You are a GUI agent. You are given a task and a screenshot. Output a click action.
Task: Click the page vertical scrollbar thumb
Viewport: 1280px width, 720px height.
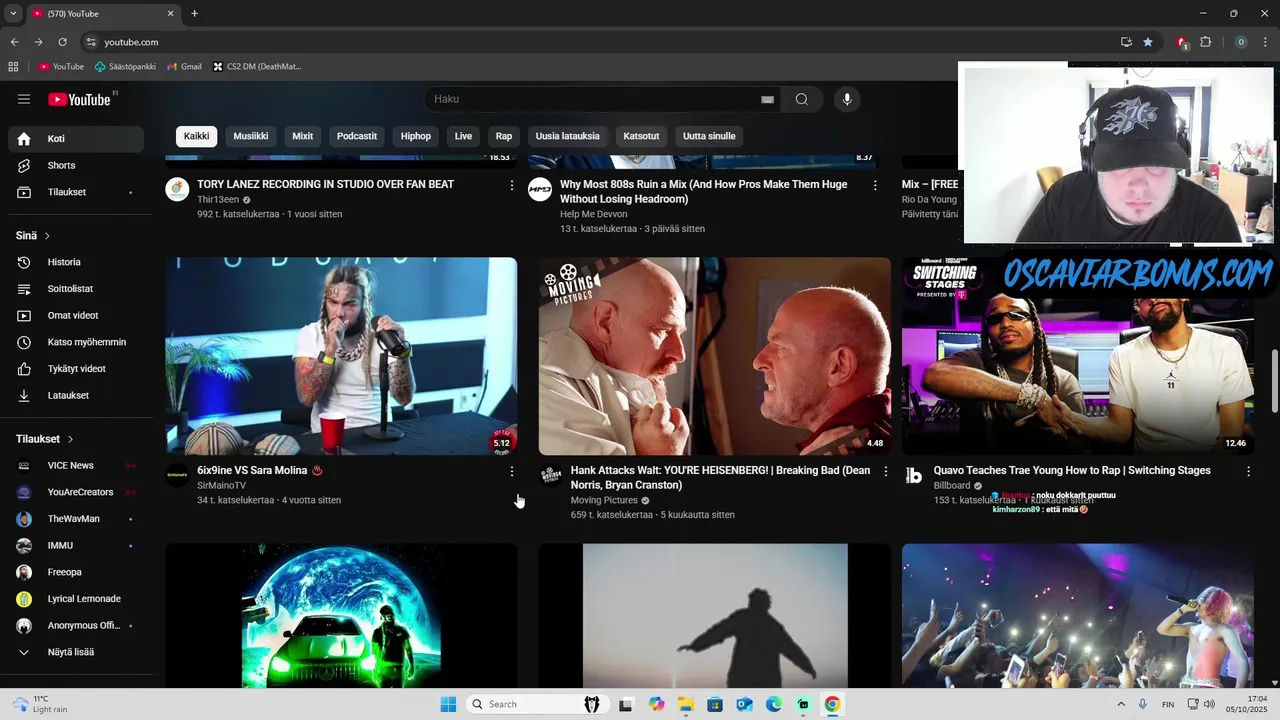(x=1274, y=380)
